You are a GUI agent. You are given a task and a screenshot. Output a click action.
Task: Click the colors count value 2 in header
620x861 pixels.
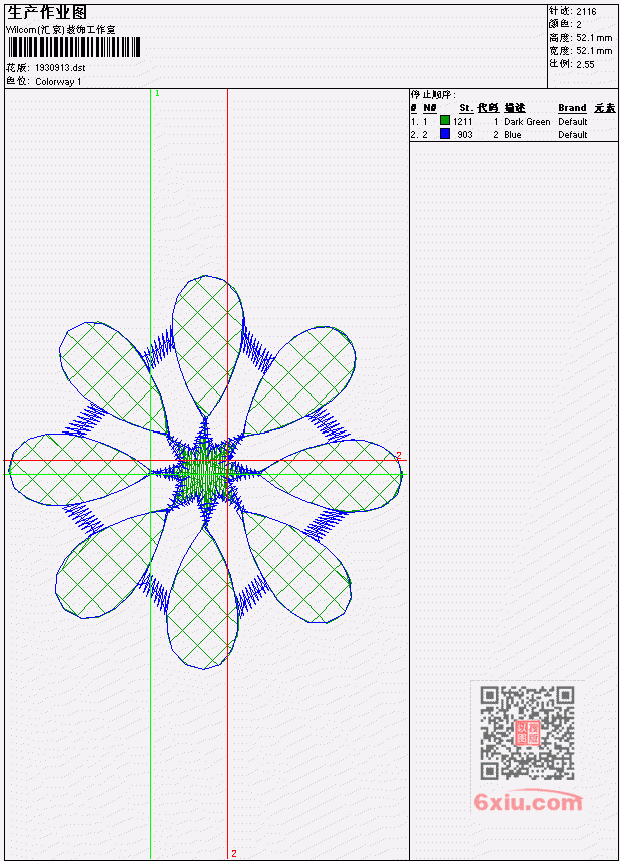579,24
